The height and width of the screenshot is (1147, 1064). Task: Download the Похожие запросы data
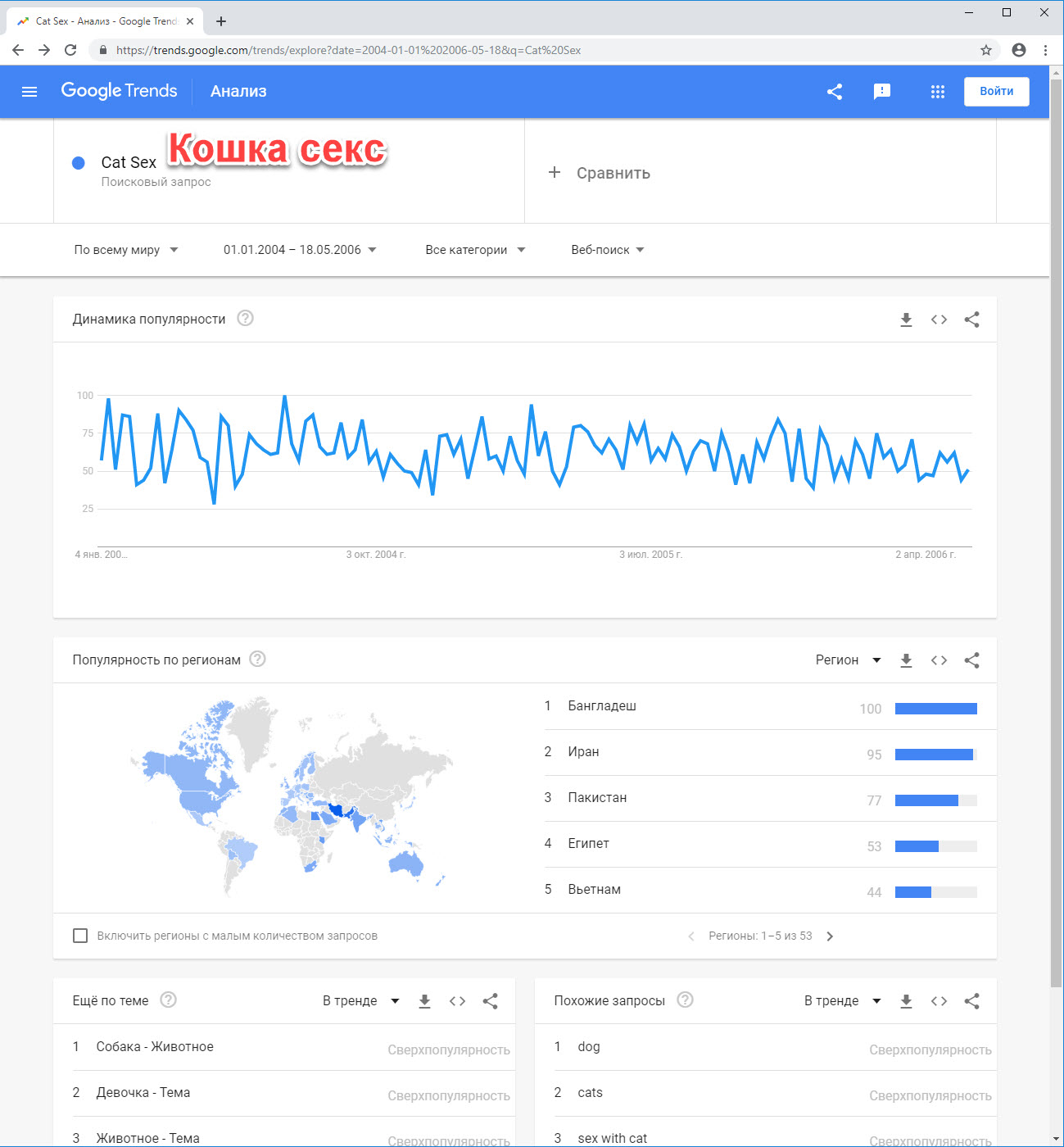click(906, 1001)
